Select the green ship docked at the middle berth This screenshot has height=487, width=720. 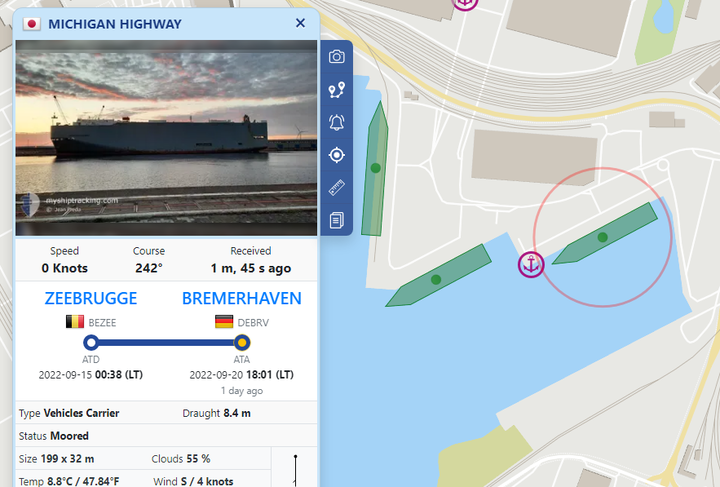click(x=438, y=275)
